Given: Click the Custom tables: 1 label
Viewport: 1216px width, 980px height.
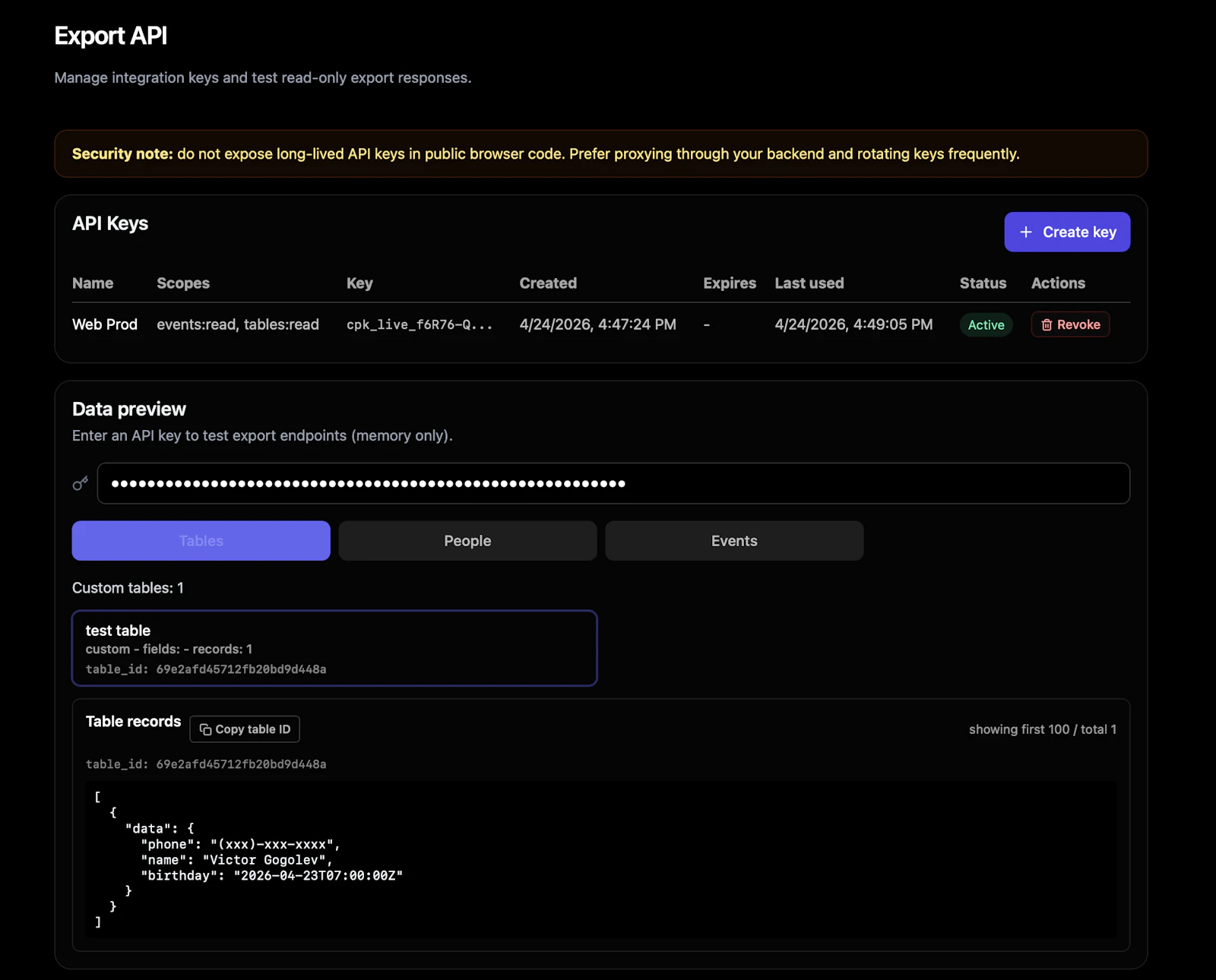Looking at the screenshot, I should [128, 588].
